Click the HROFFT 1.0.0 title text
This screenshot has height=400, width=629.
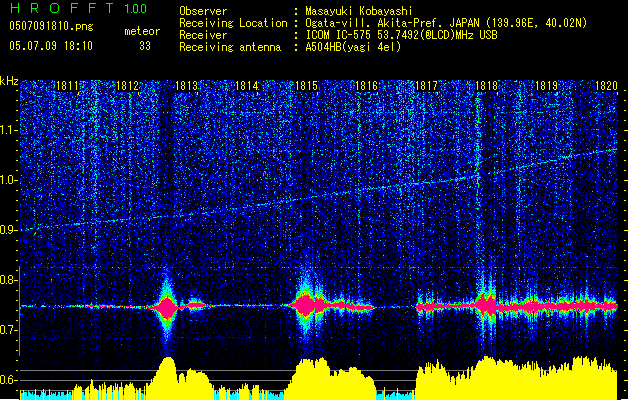pos(79,8)
